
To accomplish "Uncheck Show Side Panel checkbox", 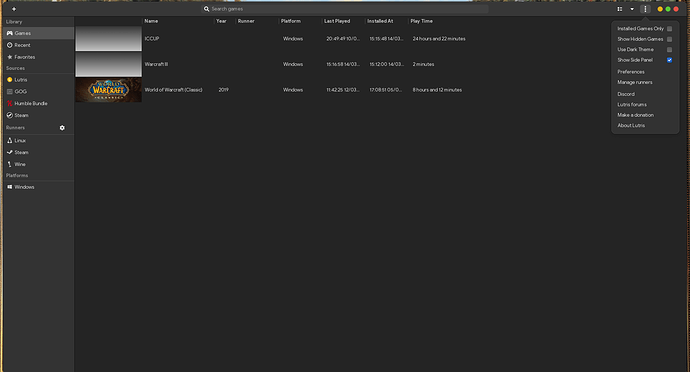I will (x=669, y=60).
